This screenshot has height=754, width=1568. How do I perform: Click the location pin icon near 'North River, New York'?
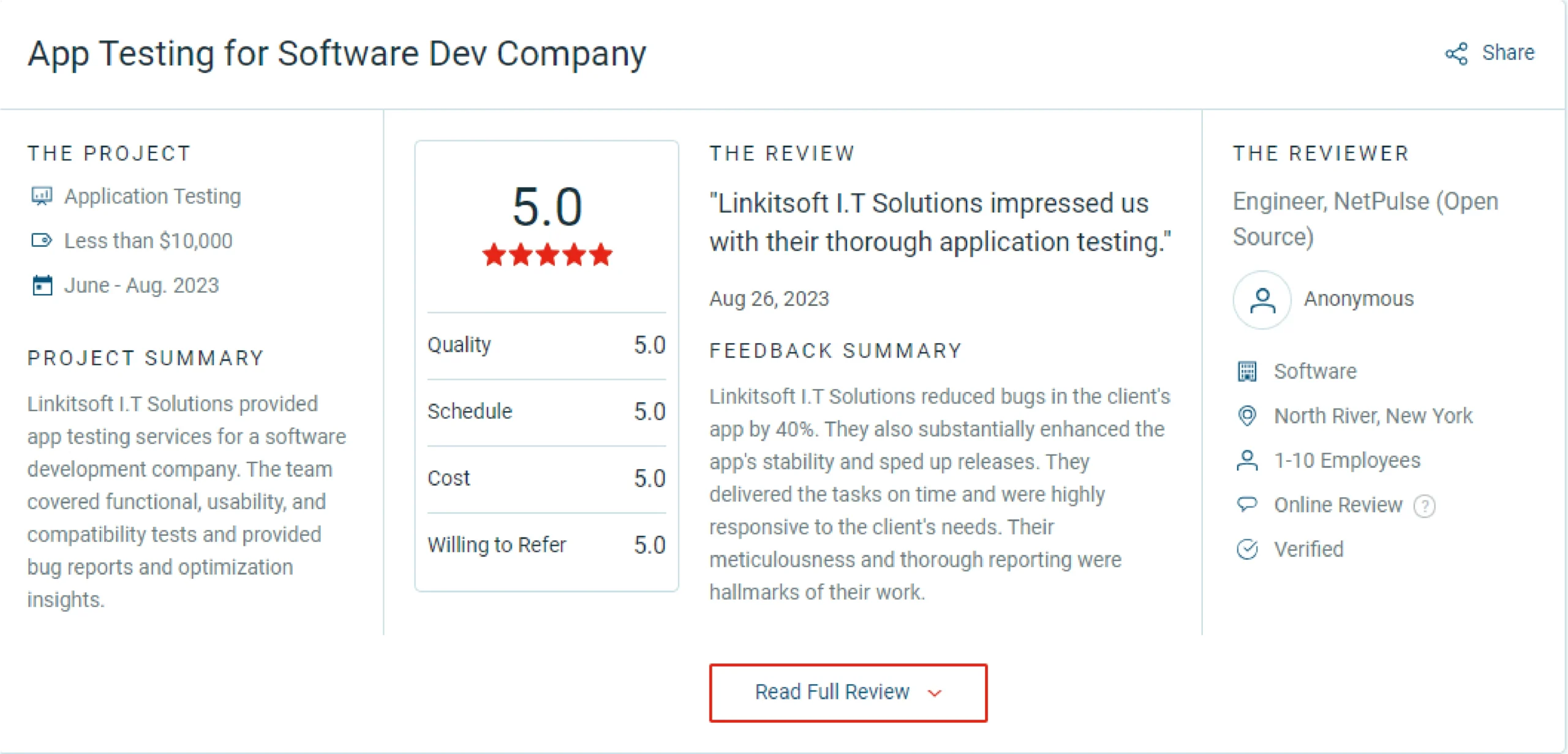1246,415
